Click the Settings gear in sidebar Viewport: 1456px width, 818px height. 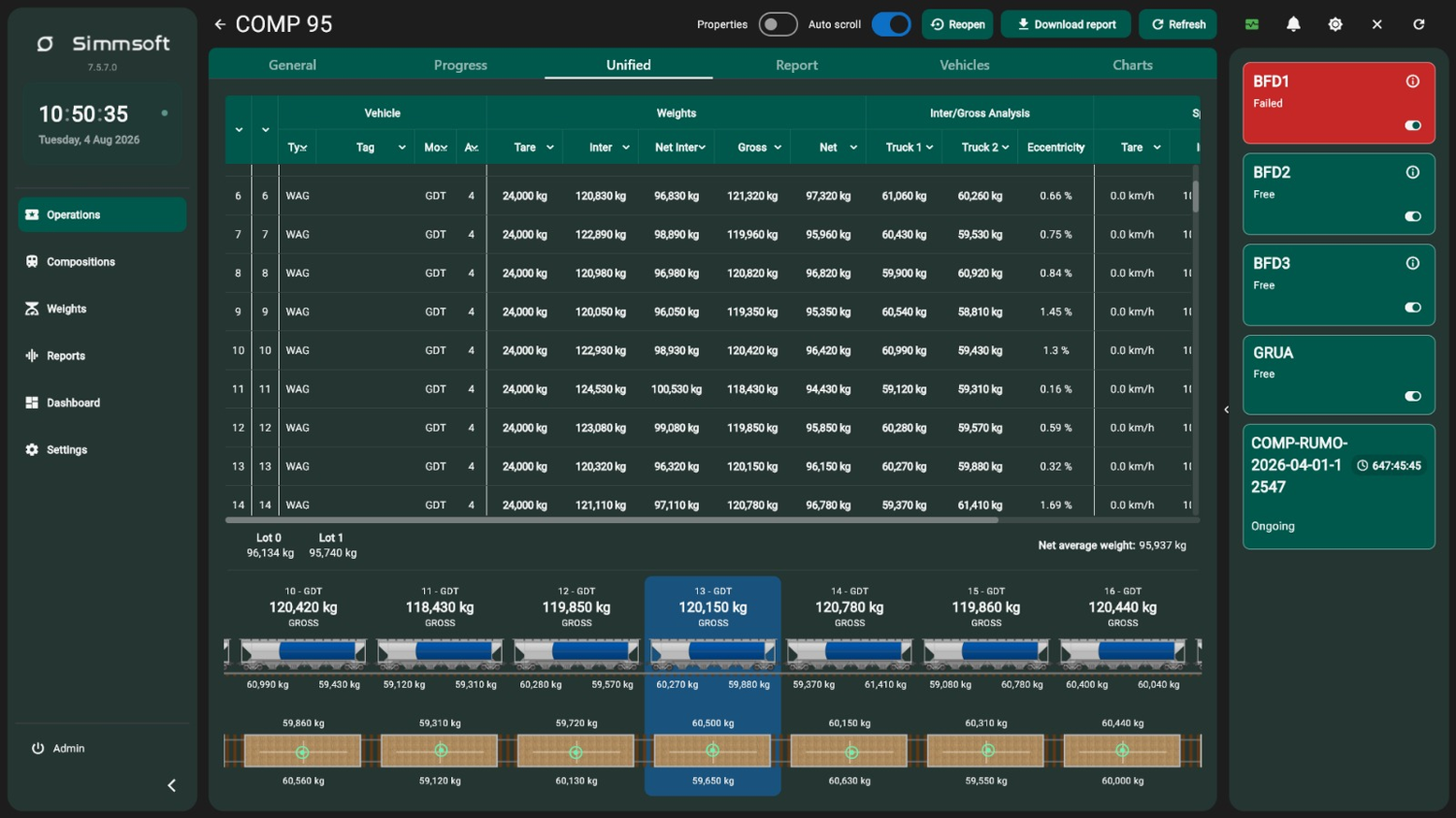pos(32,450)
